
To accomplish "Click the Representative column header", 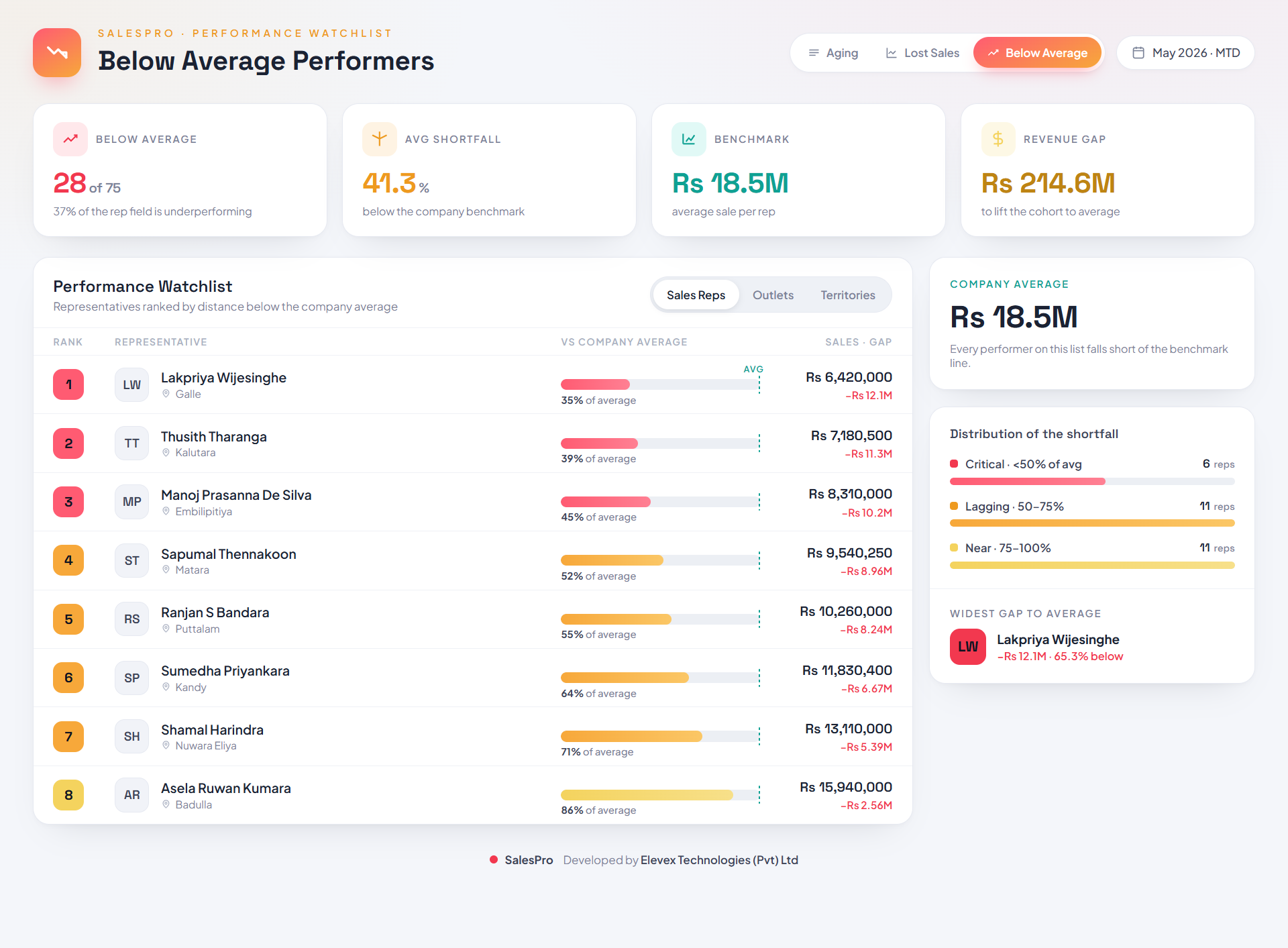I will click(x=161, y=342).
